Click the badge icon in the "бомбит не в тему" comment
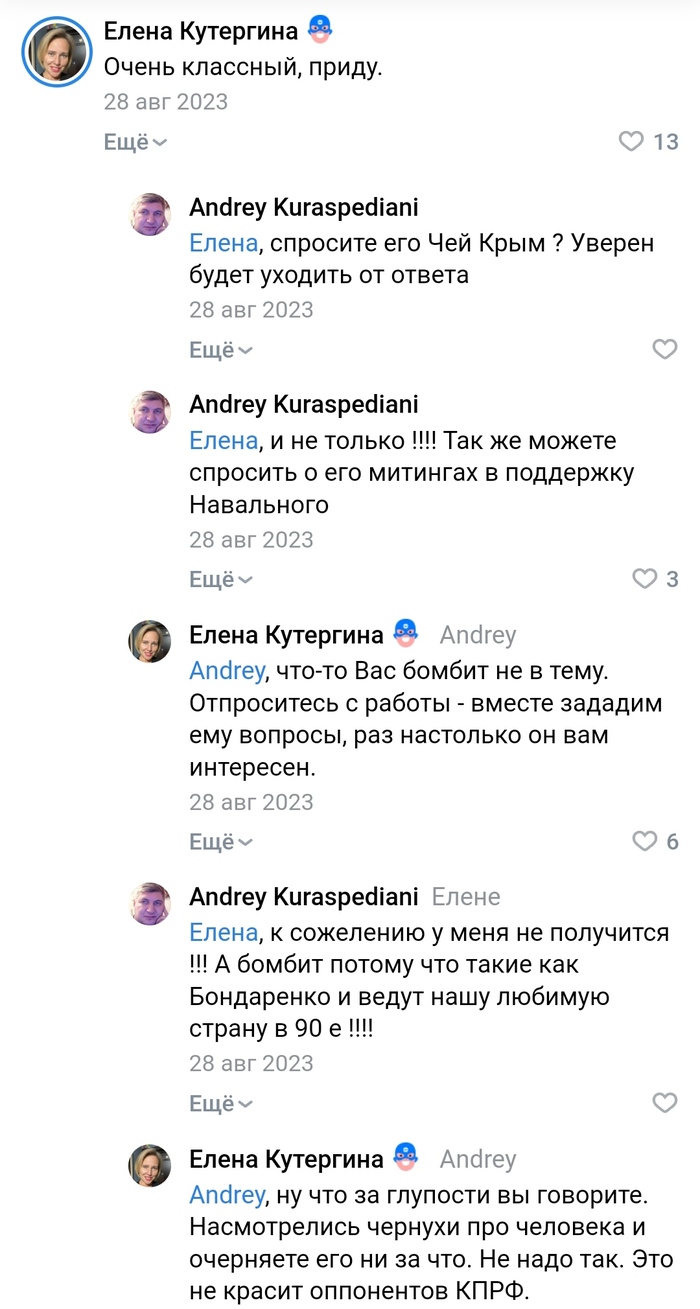This screenshot has width=700, height=1309. (x=405, y=633)
